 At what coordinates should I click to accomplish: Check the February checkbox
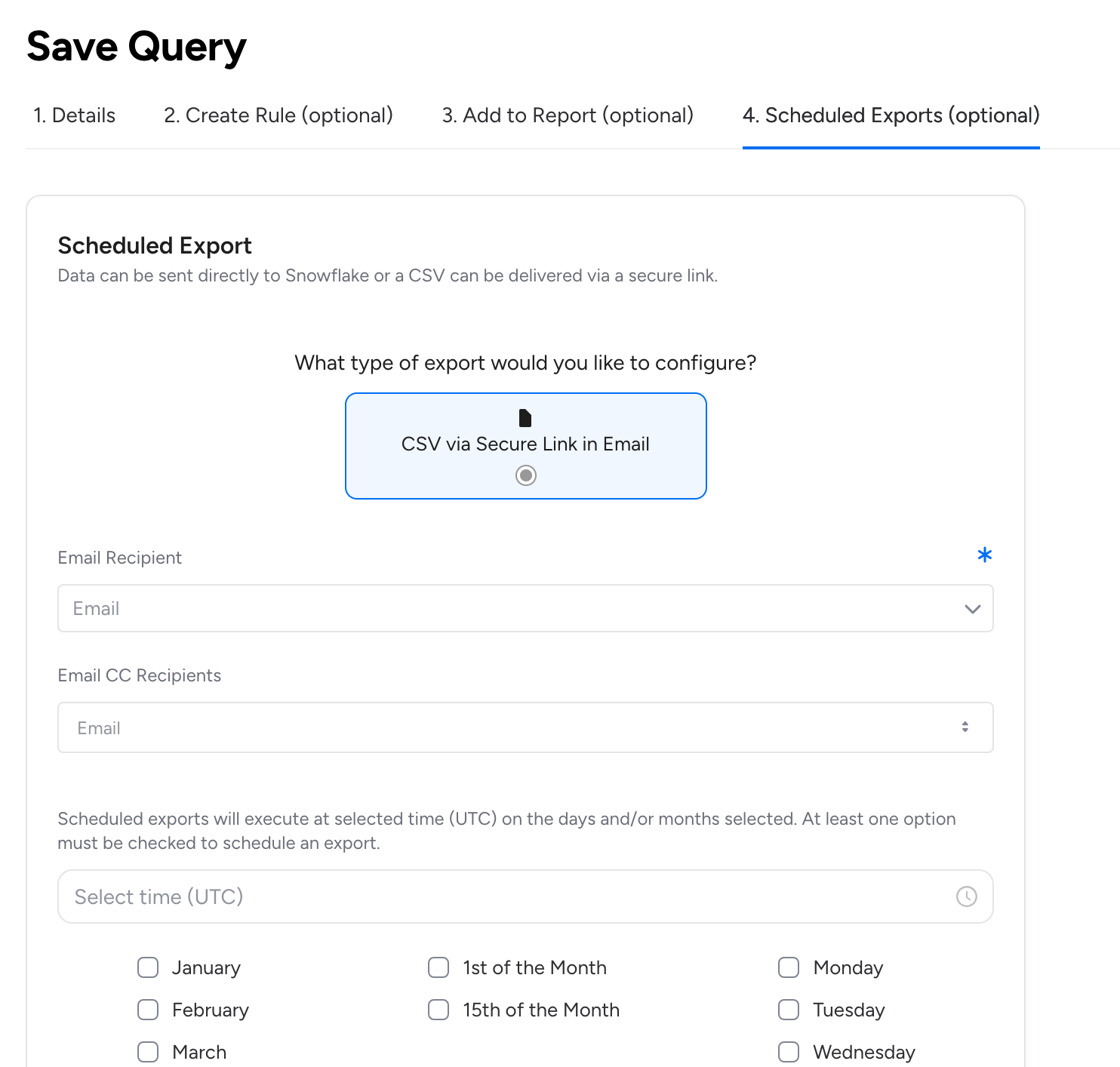click(148, 1010)
